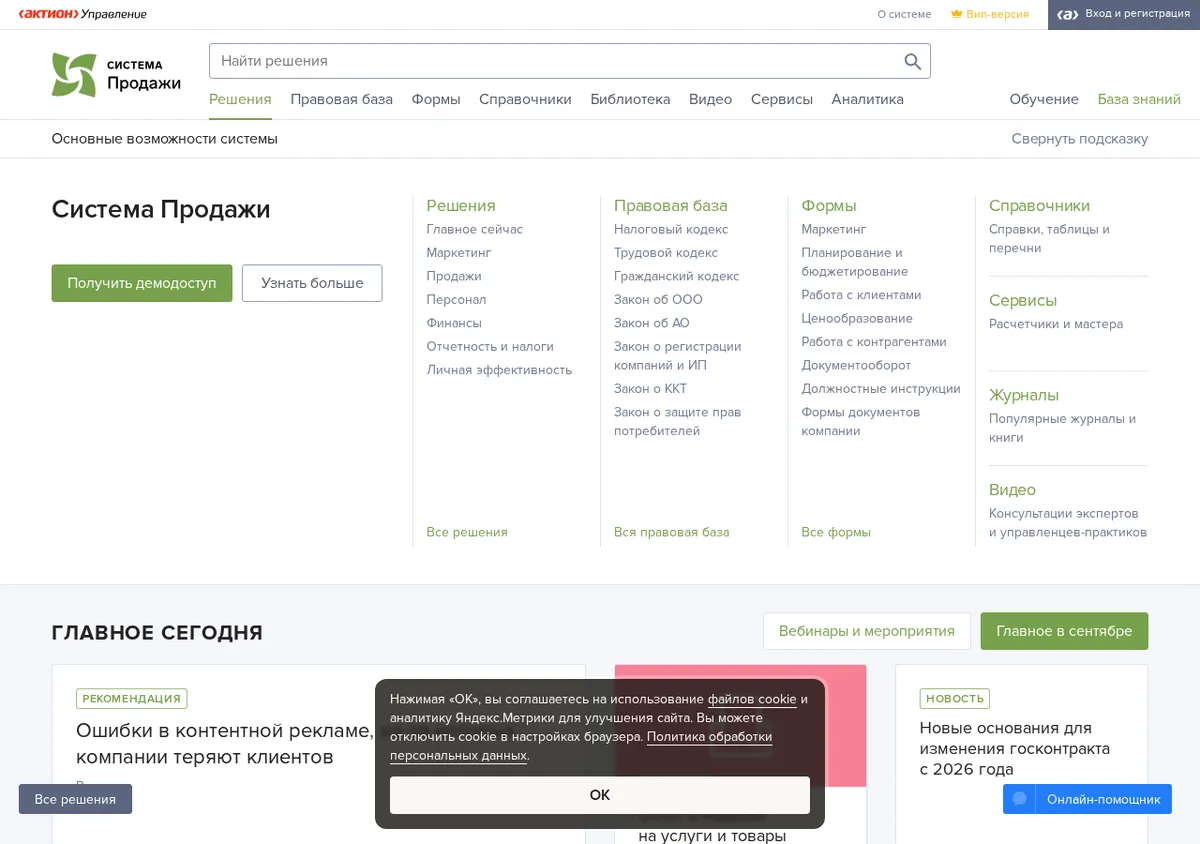Click the Вебинары и мероприятия button

pos(867,631)
